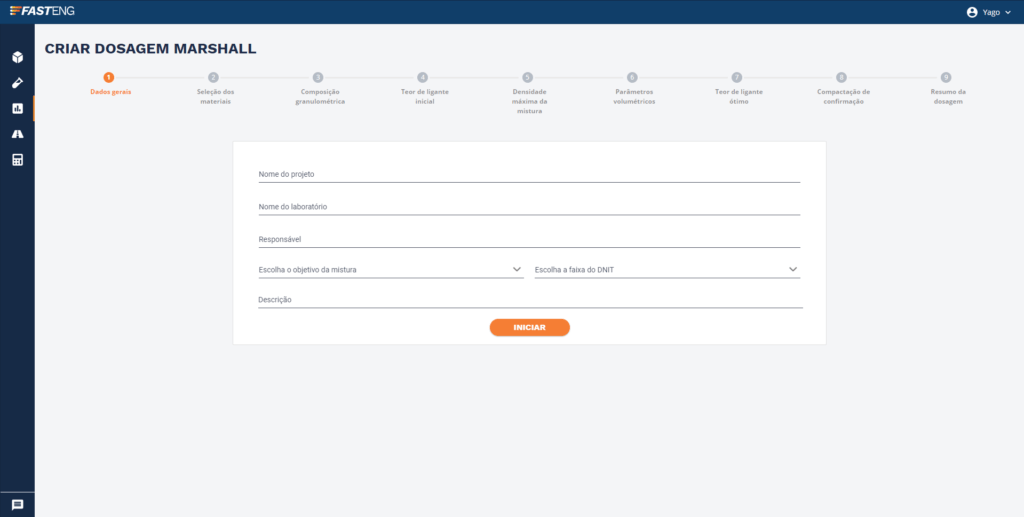Screen dimensions: 1024x517
Task: Go to step 3 'Composição granulométrica'
Action: click(318, 78)
